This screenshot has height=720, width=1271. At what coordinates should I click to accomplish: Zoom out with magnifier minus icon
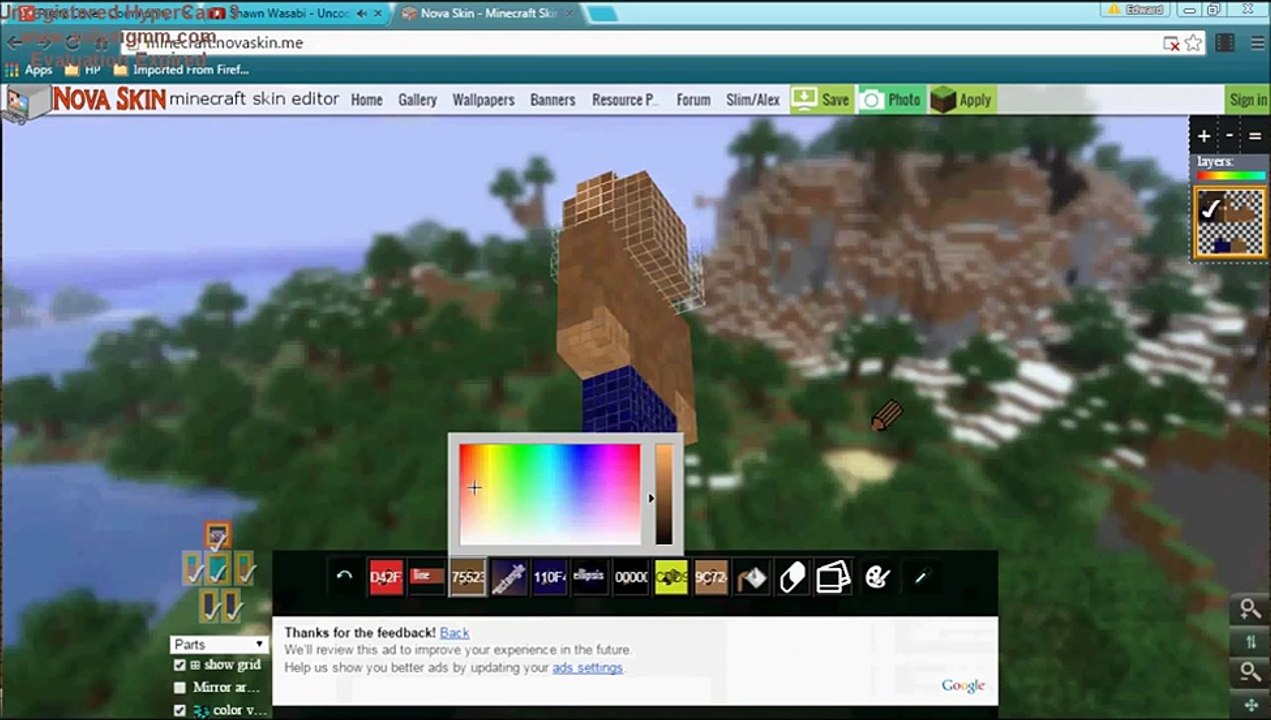[x=1250, y=672]
